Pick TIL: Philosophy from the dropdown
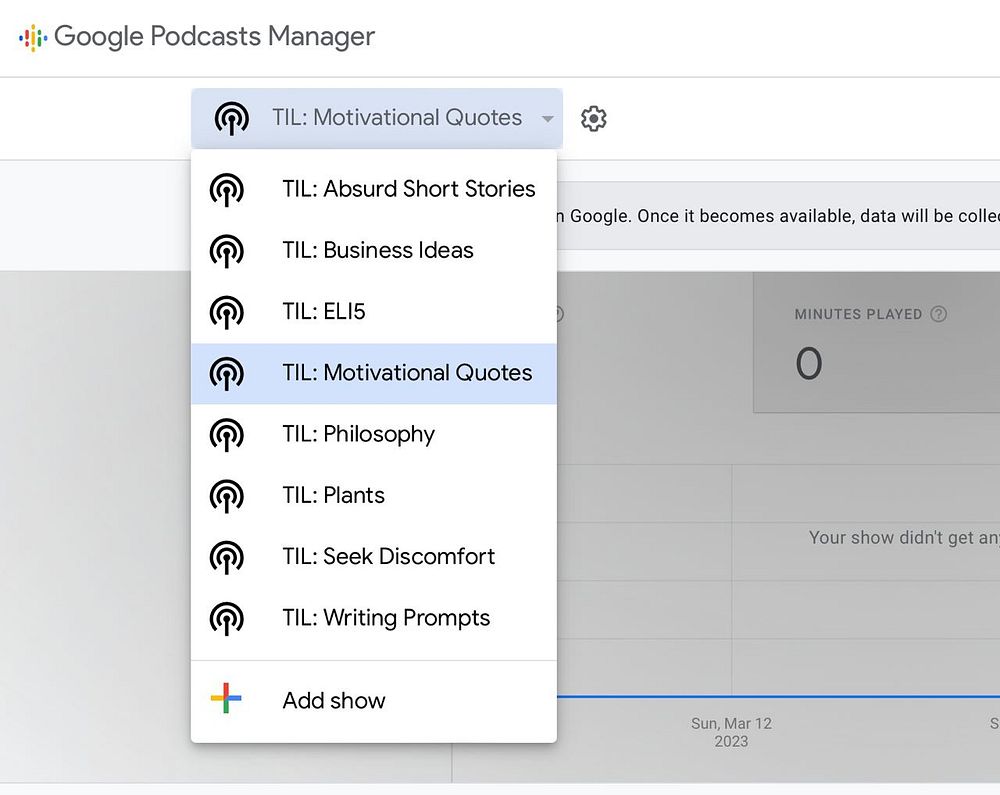The width and height of the screenshot is (1000, 795). [x=358, y=434]
